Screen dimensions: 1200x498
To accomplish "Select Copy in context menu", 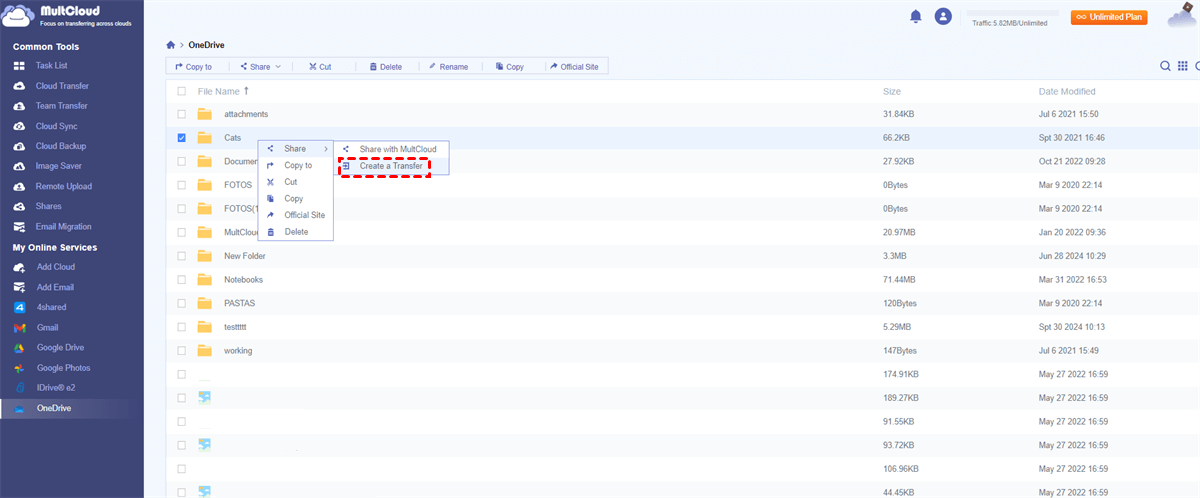I will tap(296, 198).
